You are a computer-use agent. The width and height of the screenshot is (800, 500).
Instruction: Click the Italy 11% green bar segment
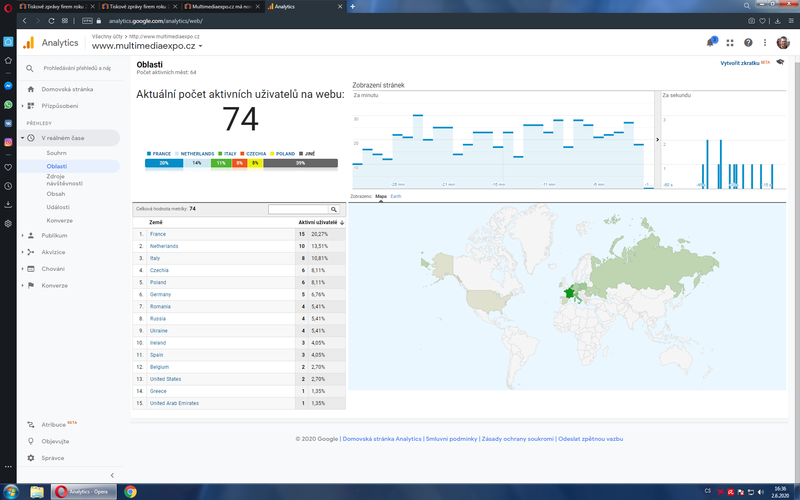tap(221, 163)
